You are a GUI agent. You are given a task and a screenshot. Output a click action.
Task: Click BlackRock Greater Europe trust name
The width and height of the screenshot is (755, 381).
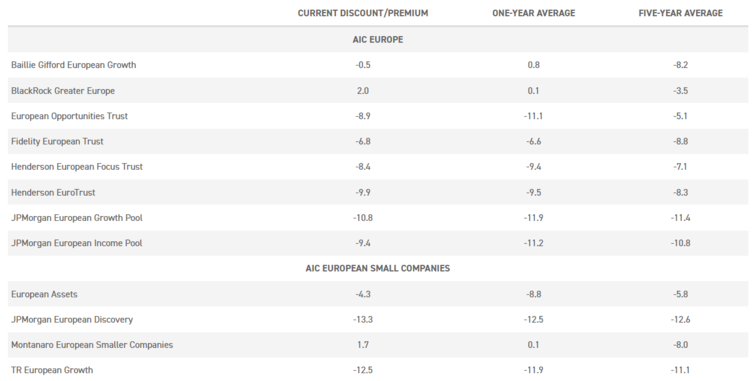[x=63, y=91]
